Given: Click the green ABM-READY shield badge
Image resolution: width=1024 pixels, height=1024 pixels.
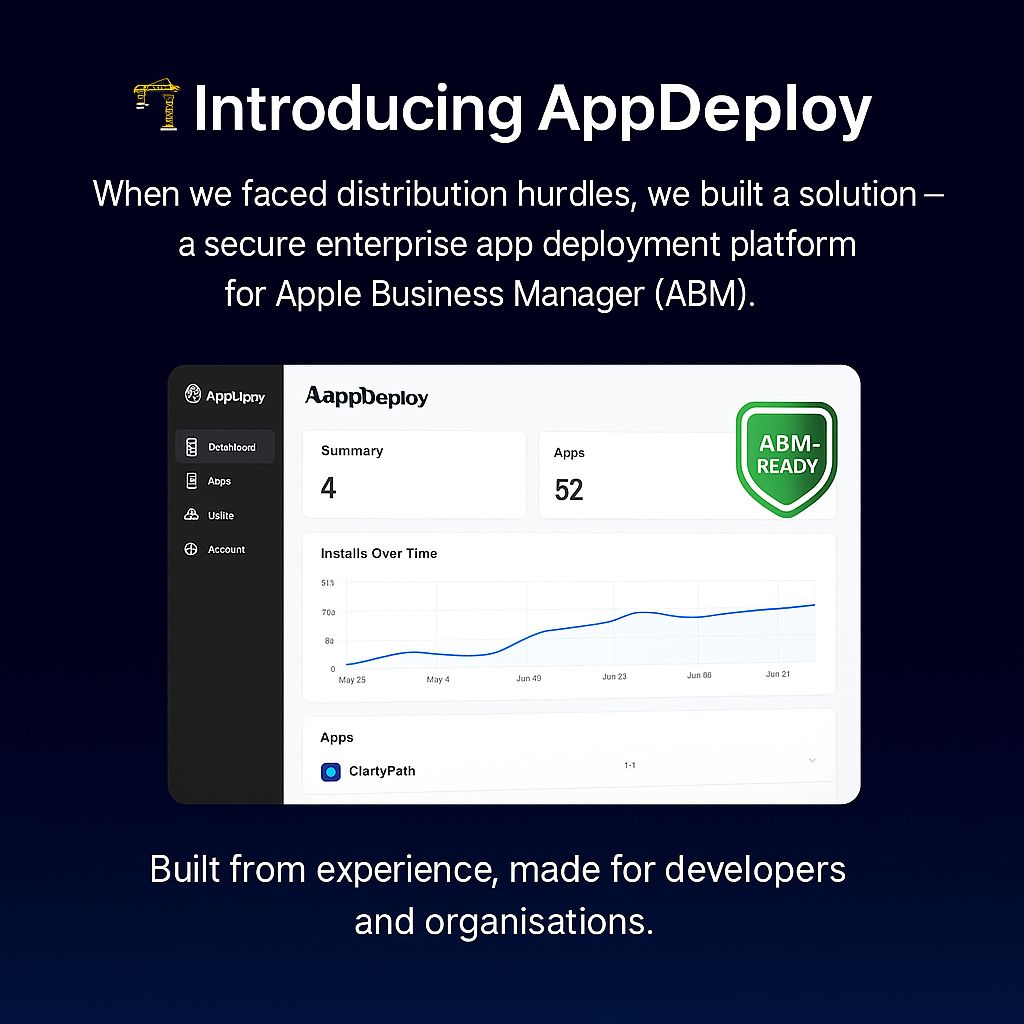Looking at the screenshot, I should click(x=786, y=458).
